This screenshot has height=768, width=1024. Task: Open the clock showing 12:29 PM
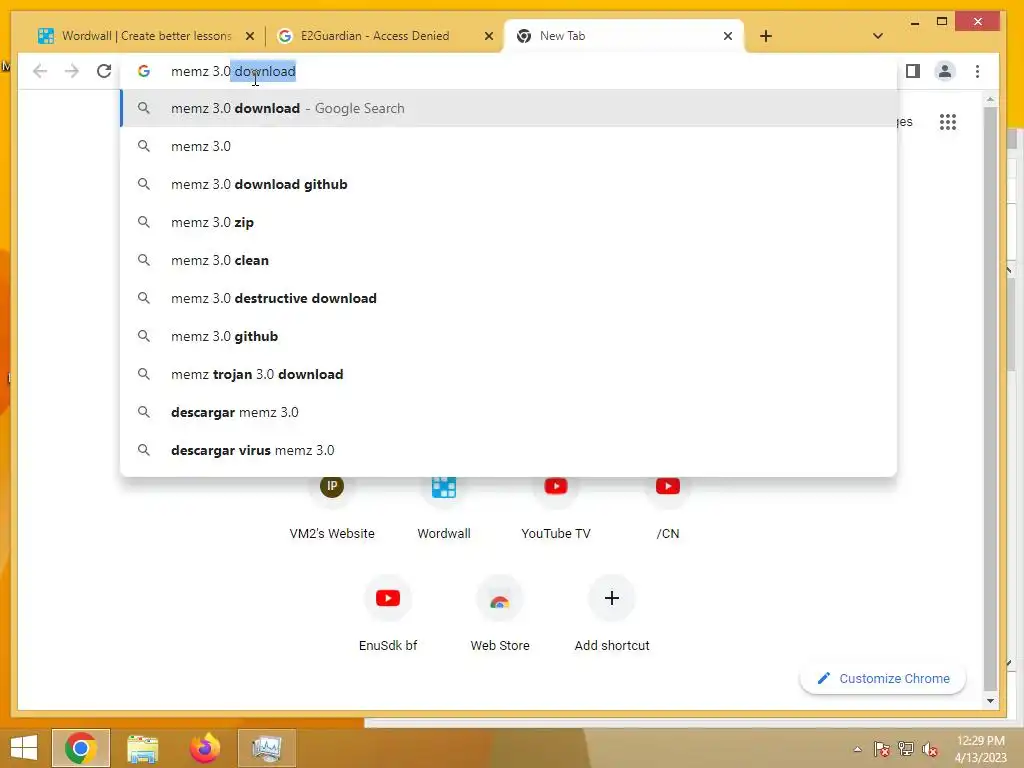[x=980, y=749]
